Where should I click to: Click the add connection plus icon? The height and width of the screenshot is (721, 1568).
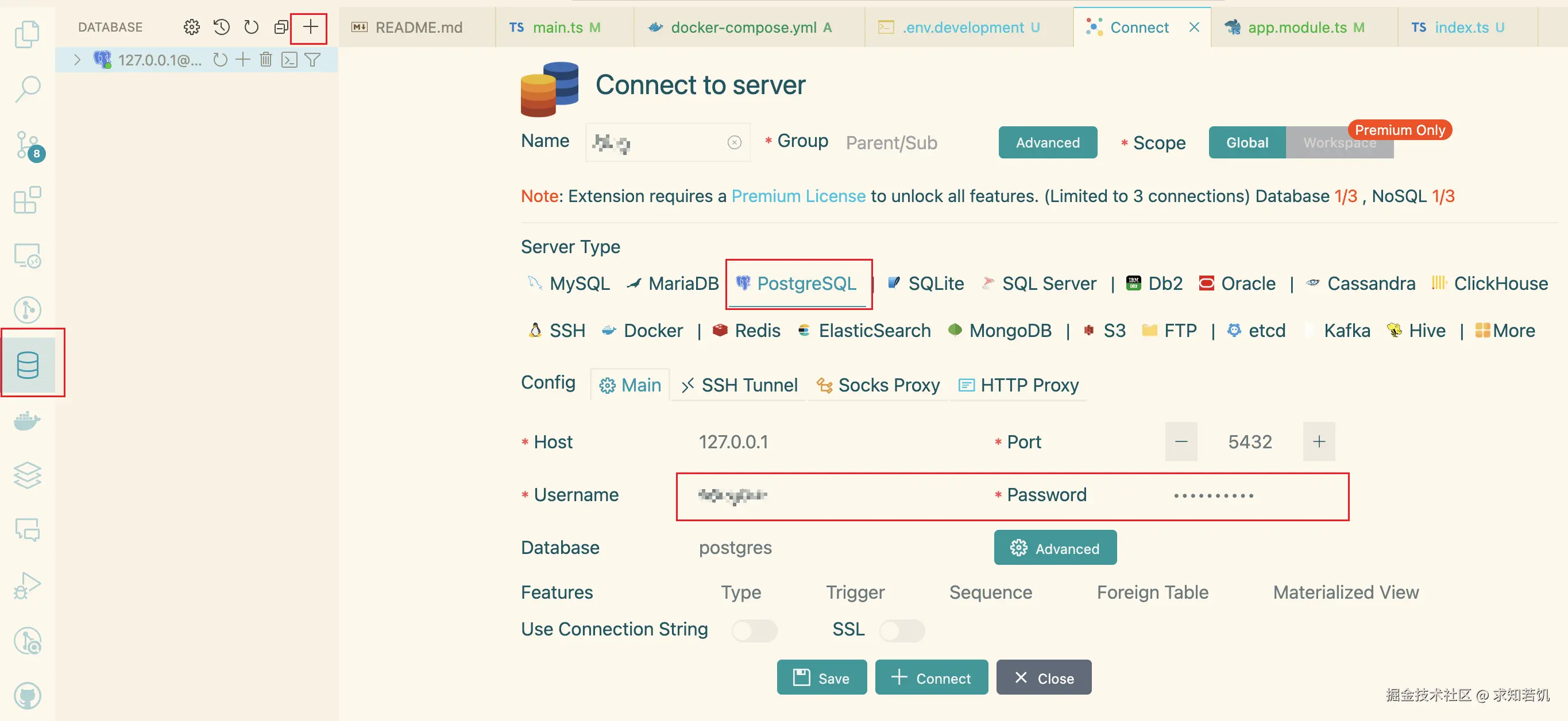(310, 27)
